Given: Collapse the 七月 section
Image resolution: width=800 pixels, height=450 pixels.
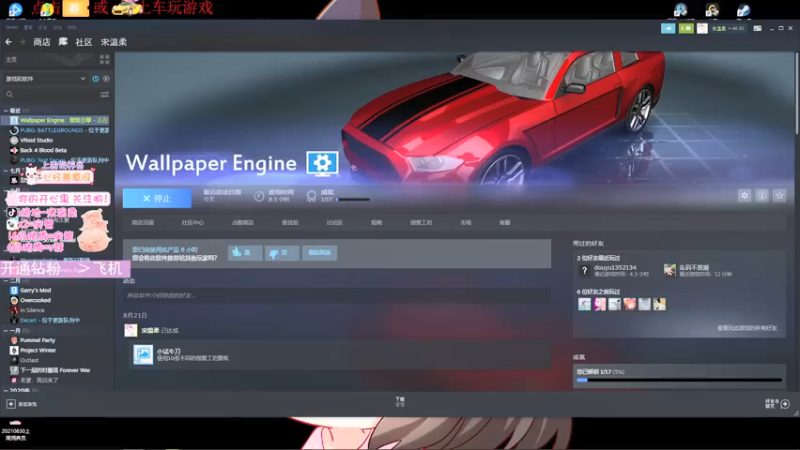Looking at the screenshot, I should pyautogui.click(x=6, y=171).
